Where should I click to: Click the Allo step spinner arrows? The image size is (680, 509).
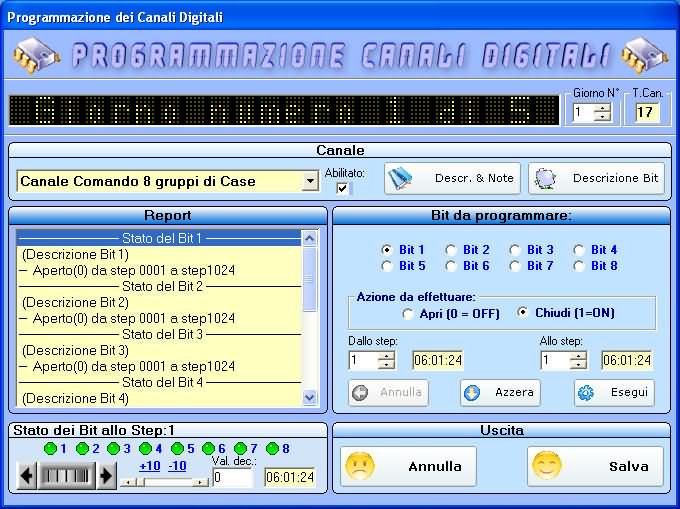coord(578,360)
